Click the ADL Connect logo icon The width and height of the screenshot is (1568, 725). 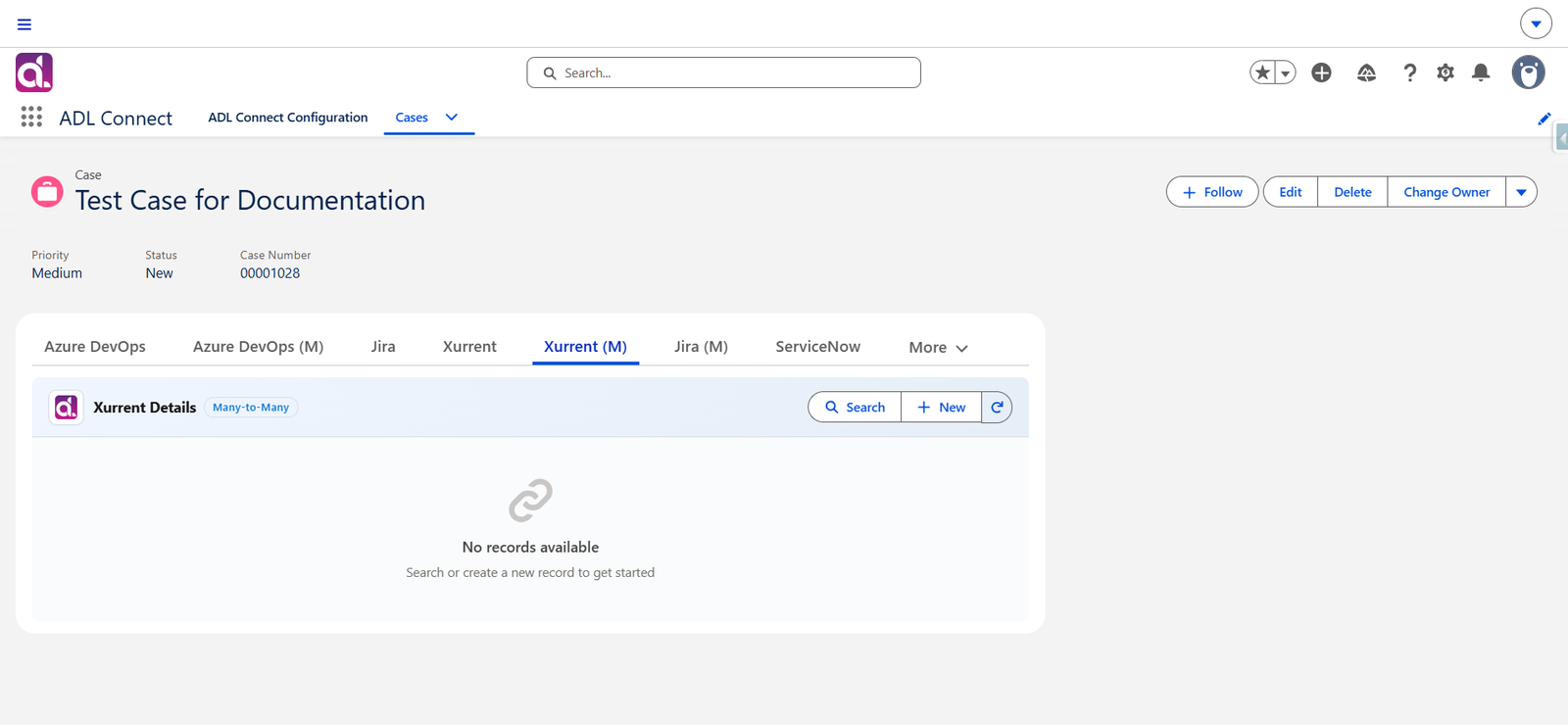[x=34, y=72]
